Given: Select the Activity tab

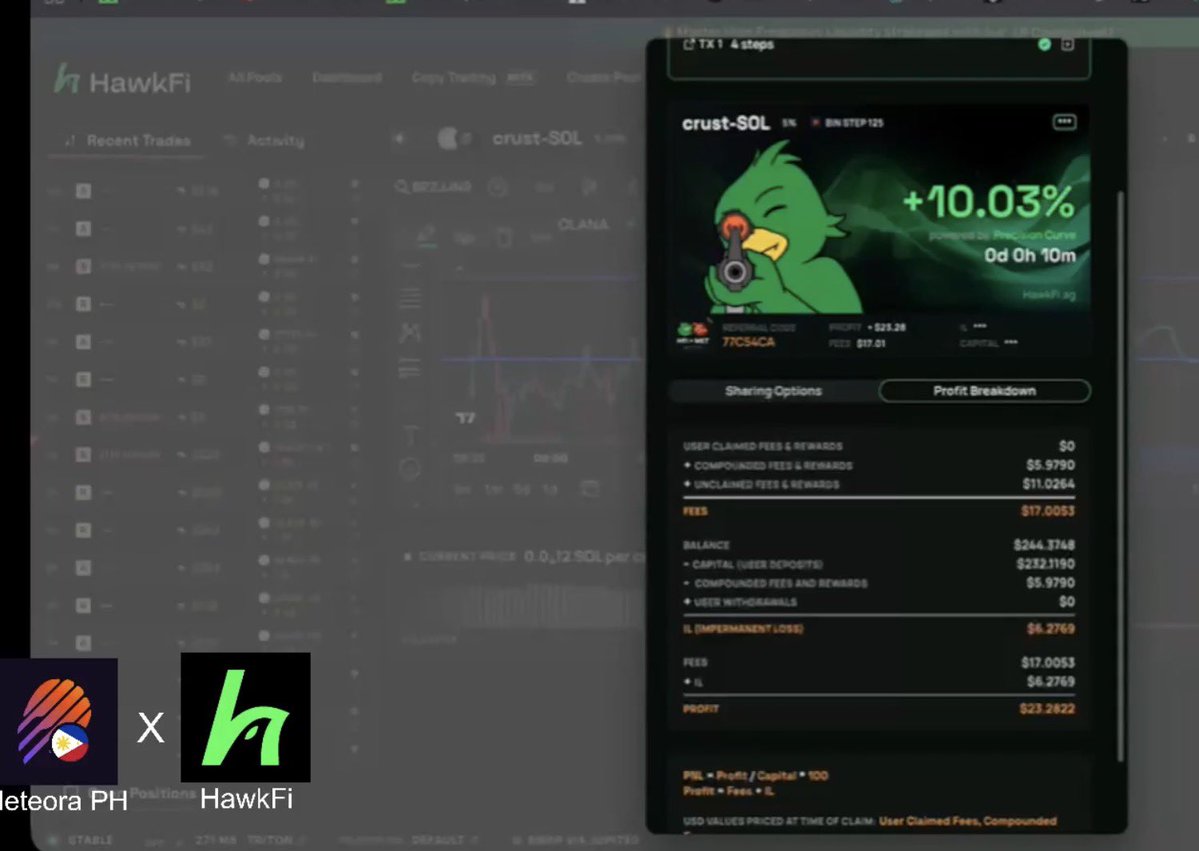Looking at the screenshot, I should pos(265,141).
